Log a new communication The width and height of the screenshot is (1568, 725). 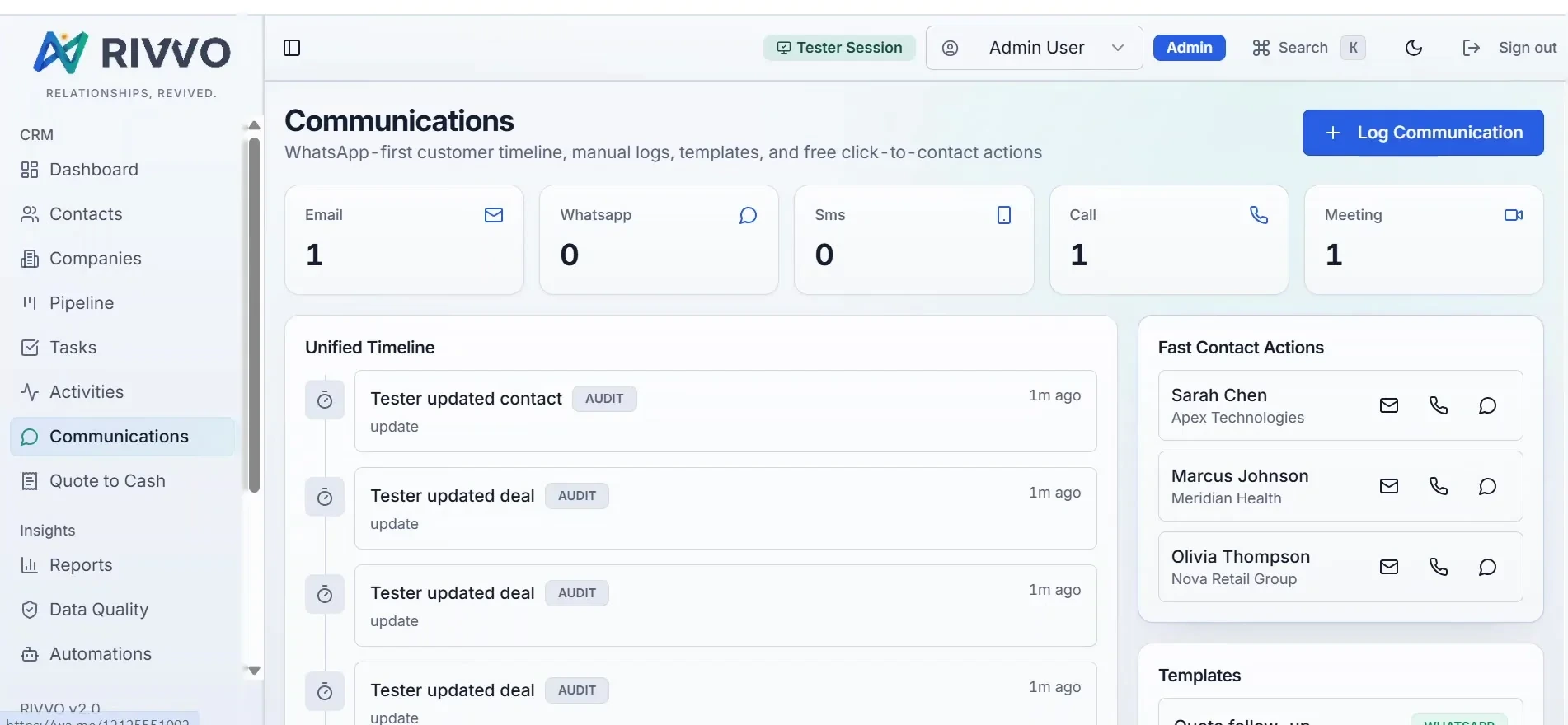click(1423, 133)
